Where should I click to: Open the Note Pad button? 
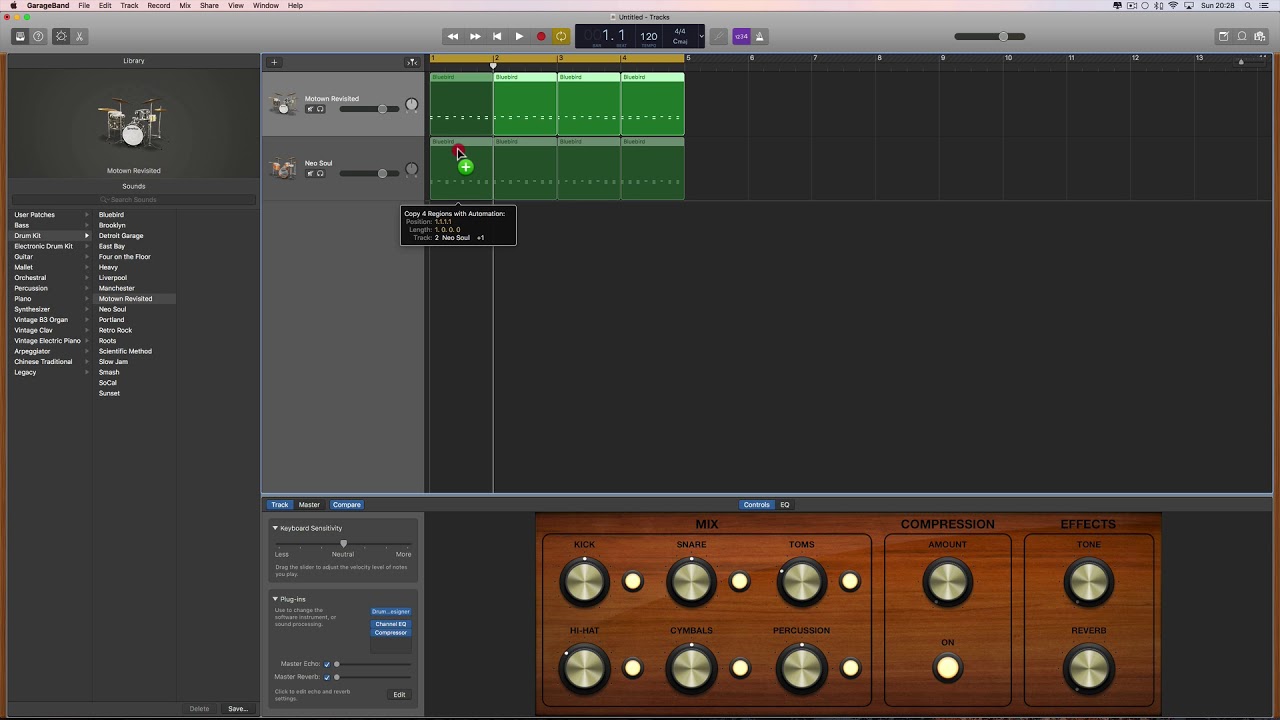[1223, 36]
